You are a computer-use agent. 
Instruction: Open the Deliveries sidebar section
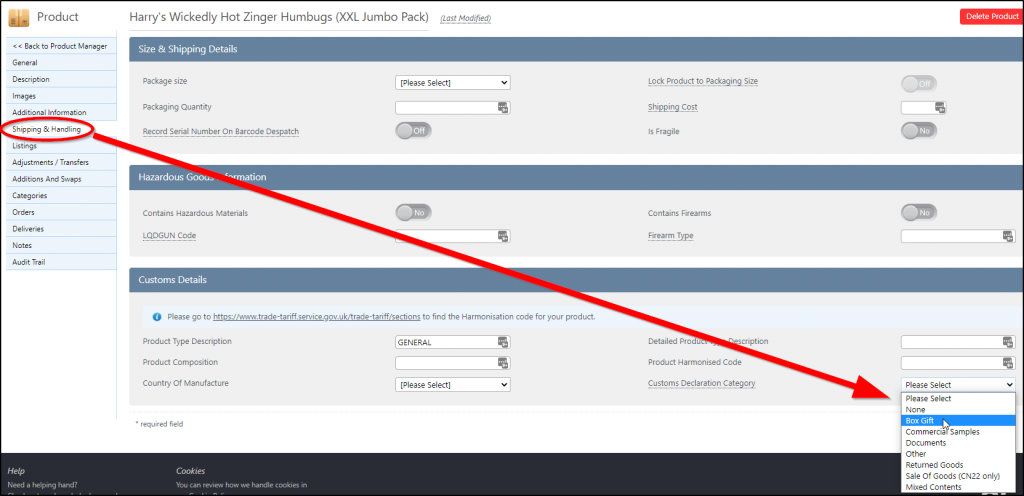point(61,229)
